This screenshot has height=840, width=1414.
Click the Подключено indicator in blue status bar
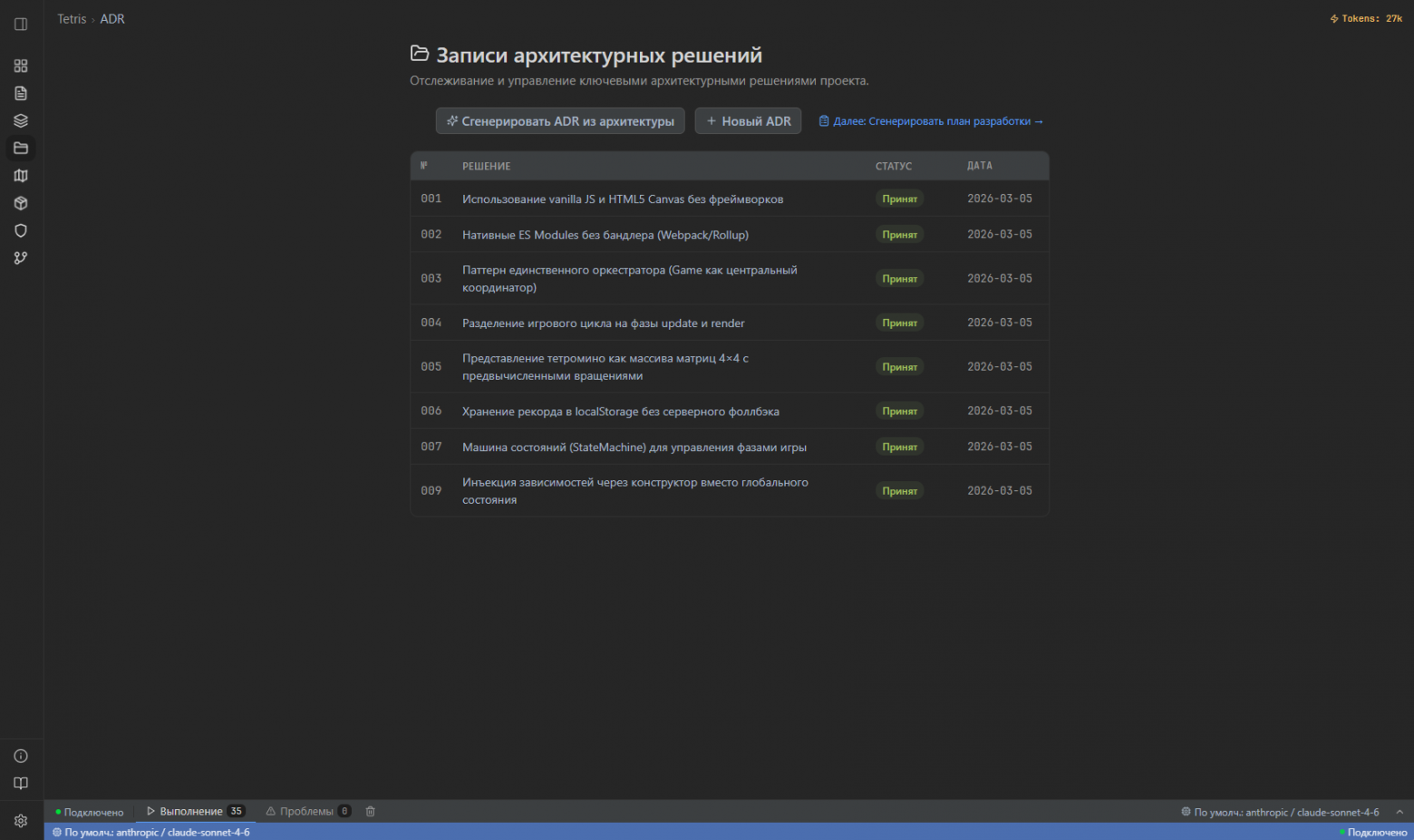point(1373,832)
